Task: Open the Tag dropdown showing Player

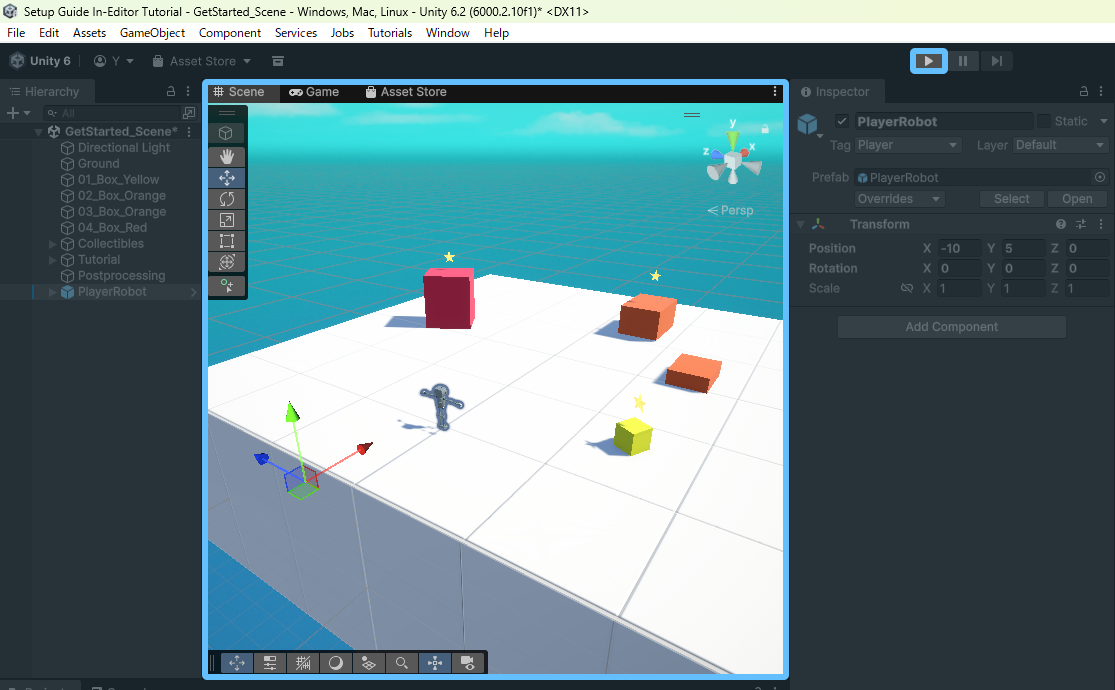Action: tap(907, 145)
